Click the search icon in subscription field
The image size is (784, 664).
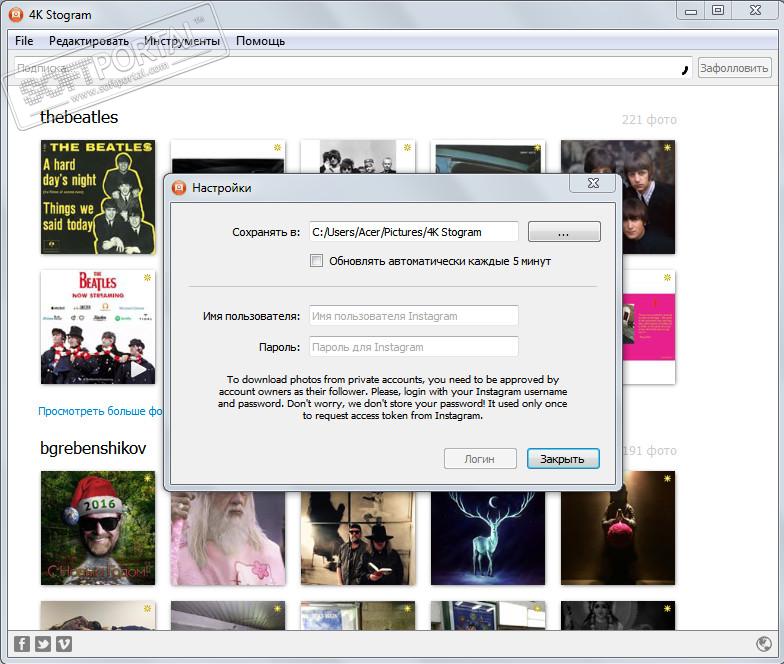(x=685, y=68)
